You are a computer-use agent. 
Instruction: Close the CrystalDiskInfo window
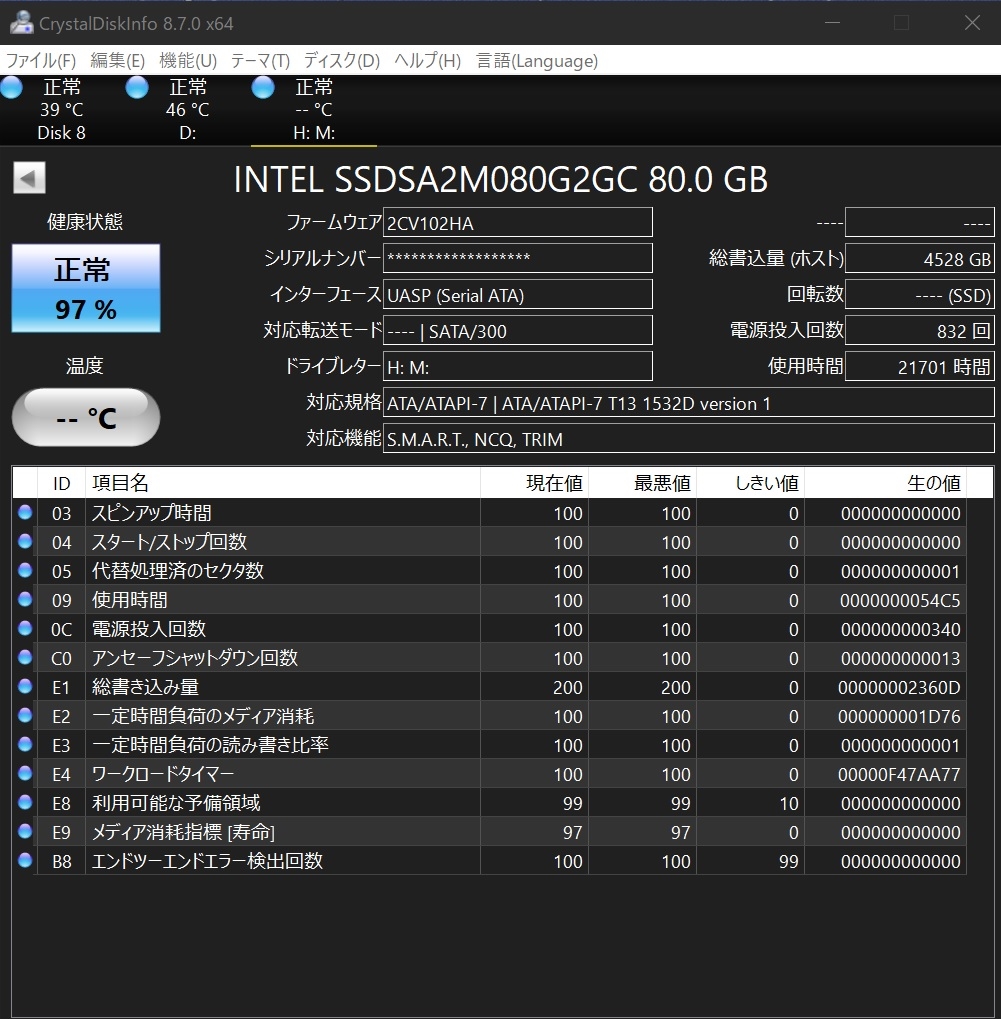(x=972, y=23)
